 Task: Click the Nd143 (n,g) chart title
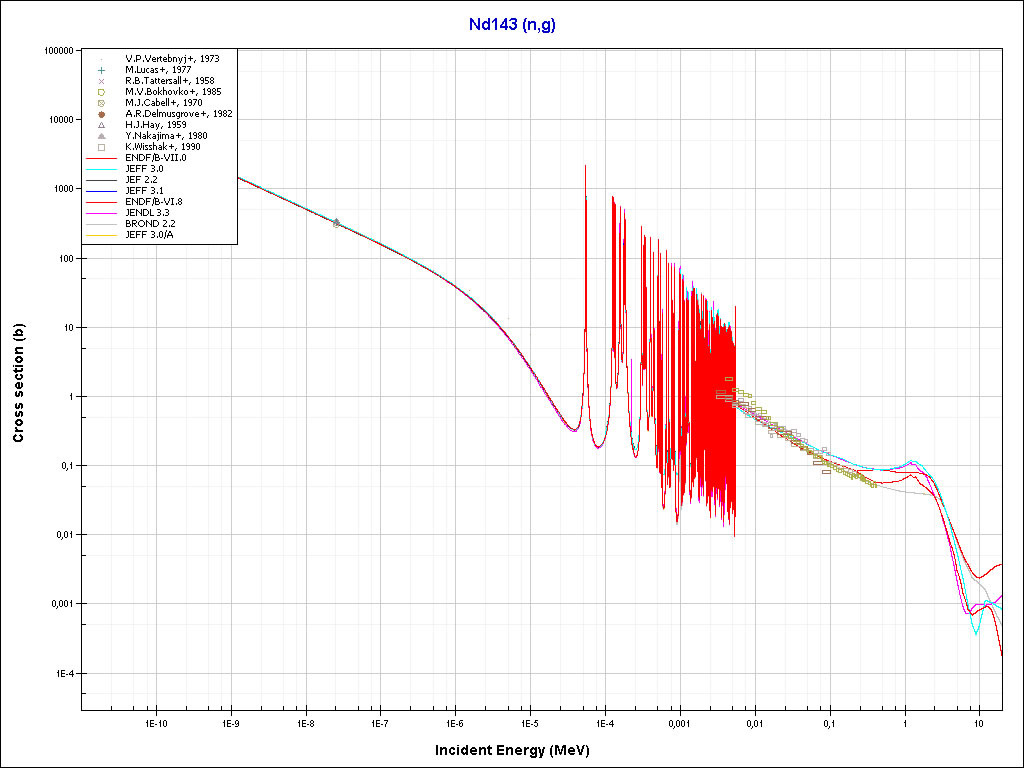(512, 25)
